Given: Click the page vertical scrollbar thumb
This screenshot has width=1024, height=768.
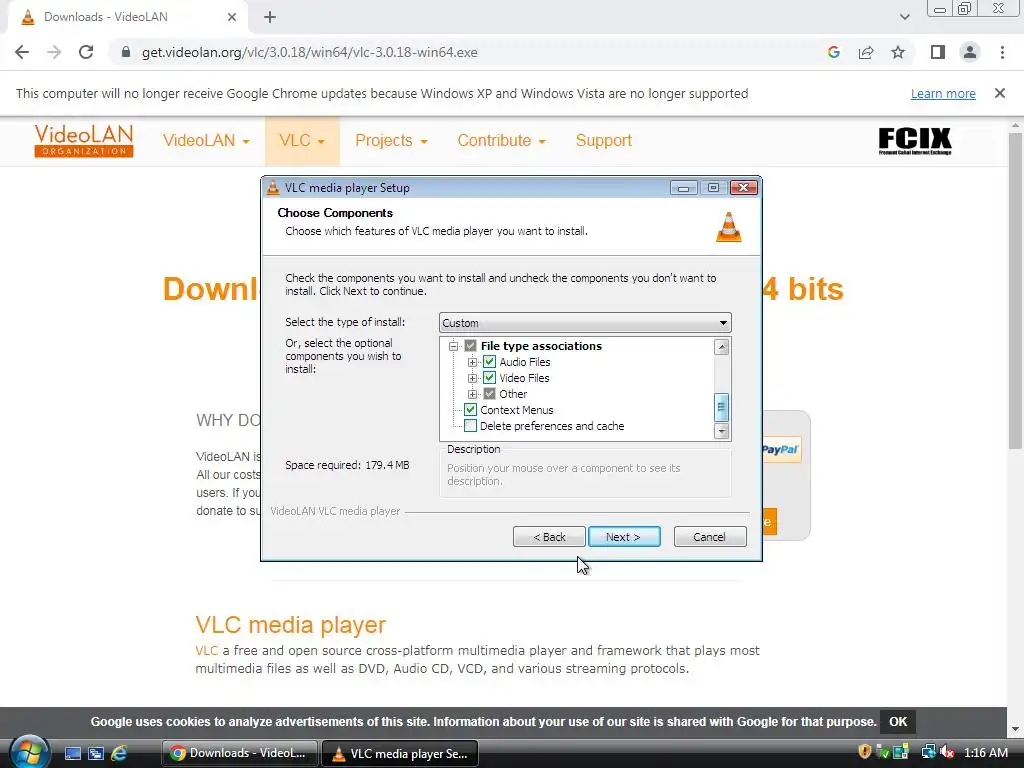Looking at the screenshot, I should 1015,291.
